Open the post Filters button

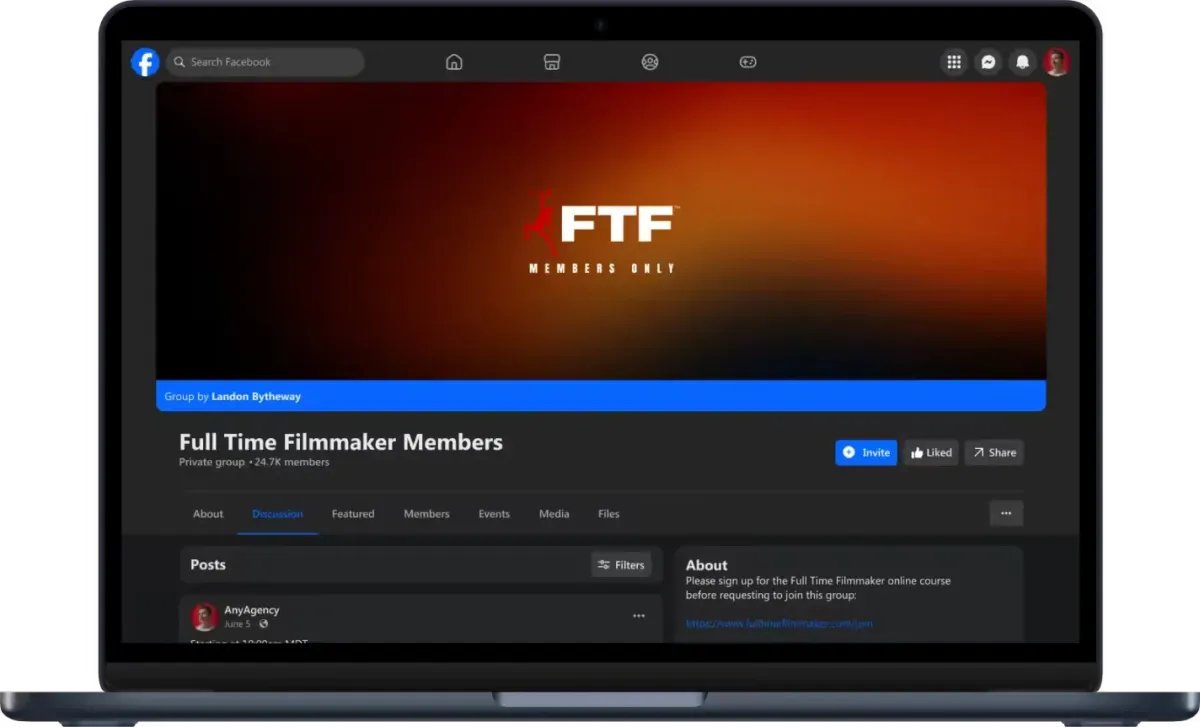point(621,565)
